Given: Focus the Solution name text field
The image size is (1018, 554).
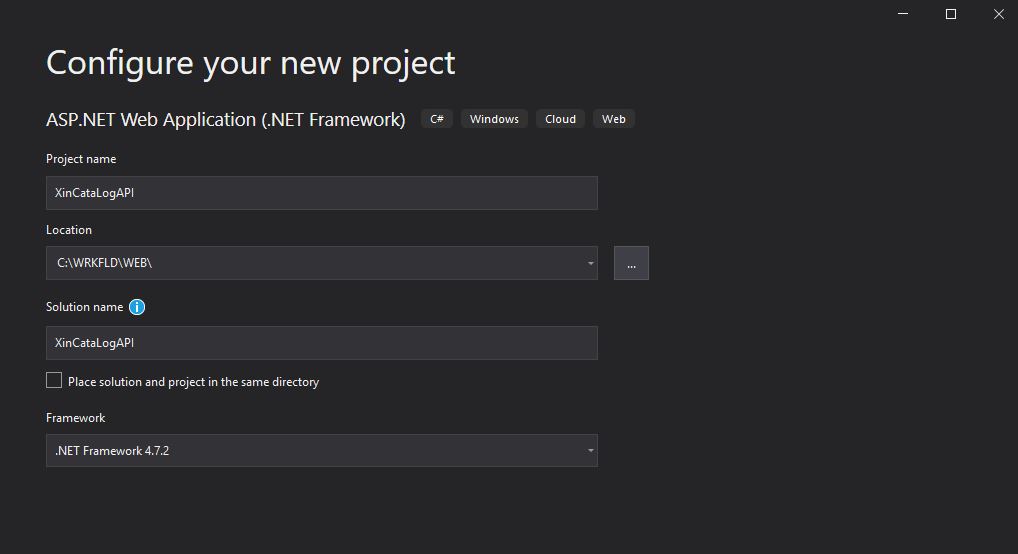Looking at the screenshot, I should 321,343.
